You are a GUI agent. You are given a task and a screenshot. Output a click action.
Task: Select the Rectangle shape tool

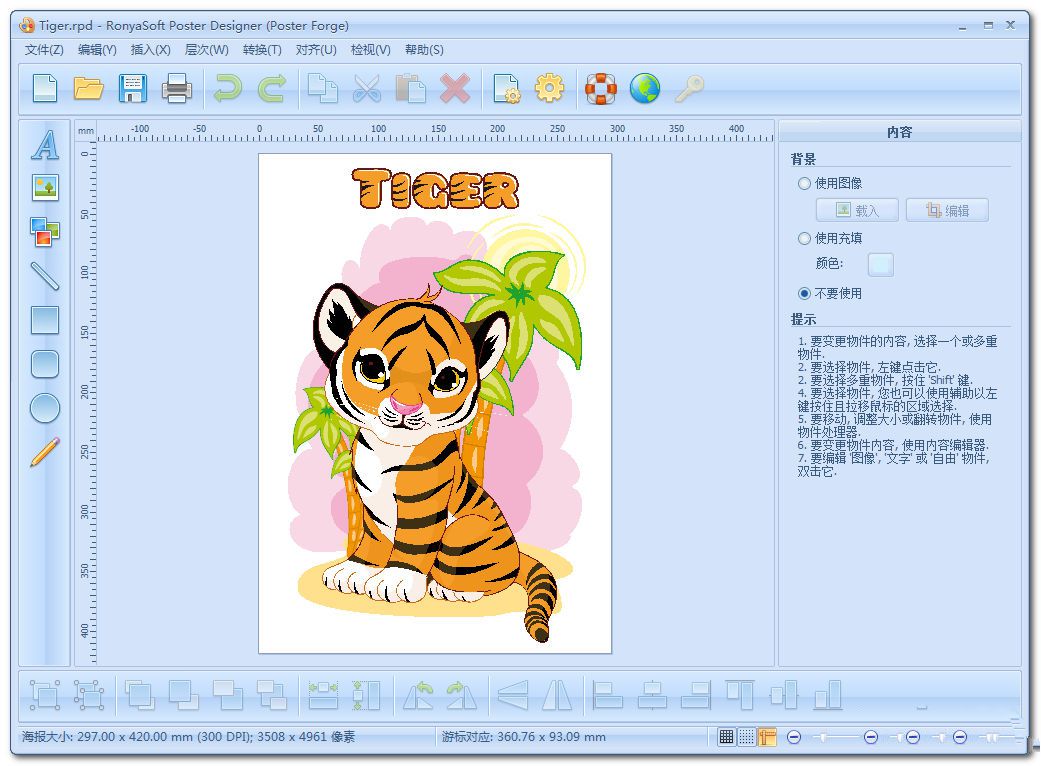coord(44,320)
